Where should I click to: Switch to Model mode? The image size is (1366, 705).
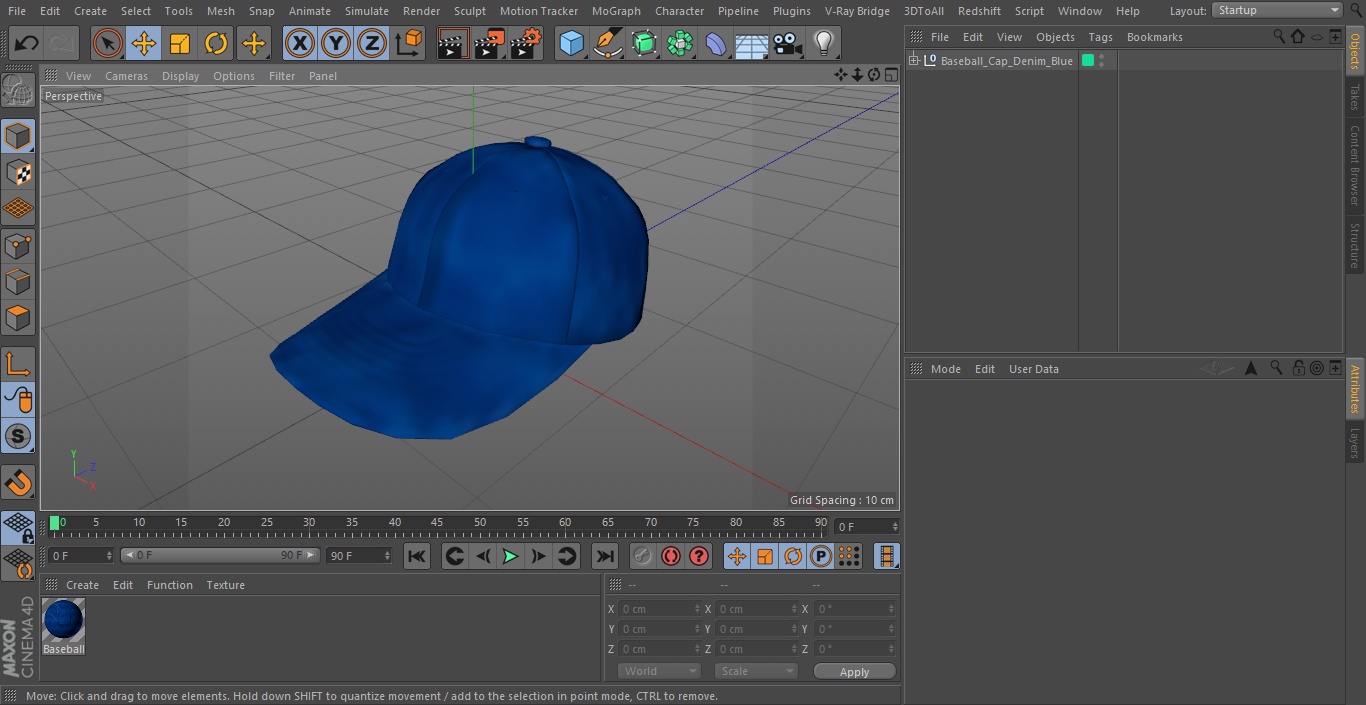coord(18,136)
